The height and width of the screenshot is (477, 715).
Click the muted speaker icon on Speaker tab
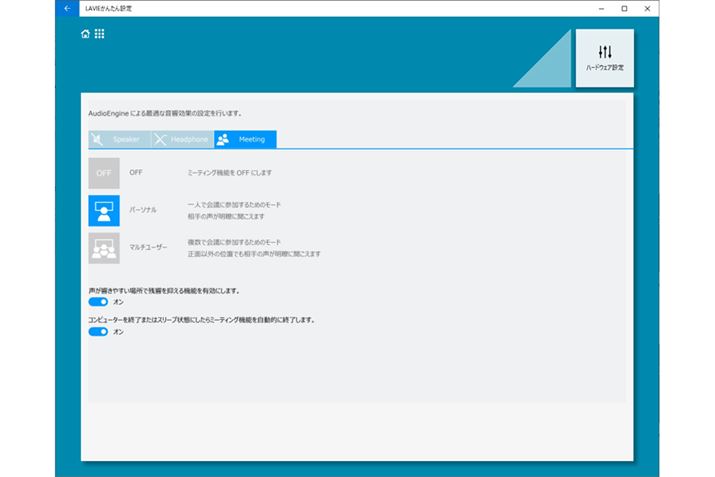[x=97, y=139]
